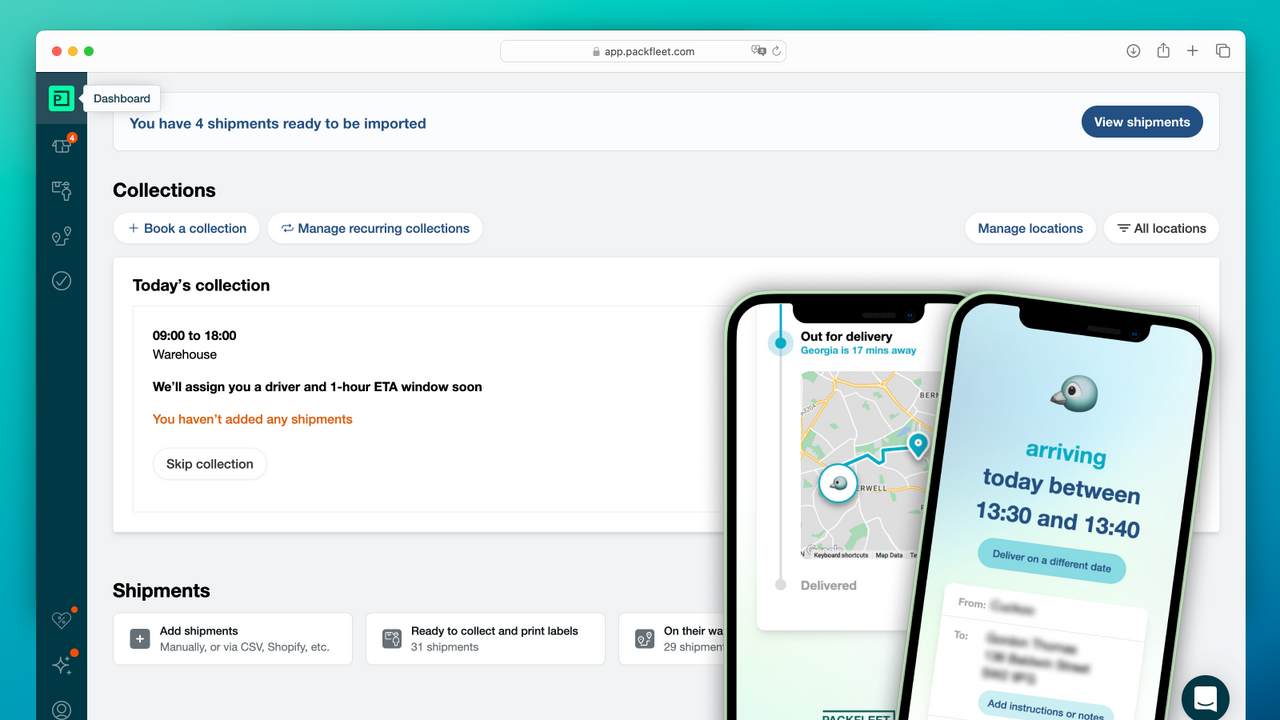
Task: Open the shipments box icon with badge 4
Action: pos(62,145)
